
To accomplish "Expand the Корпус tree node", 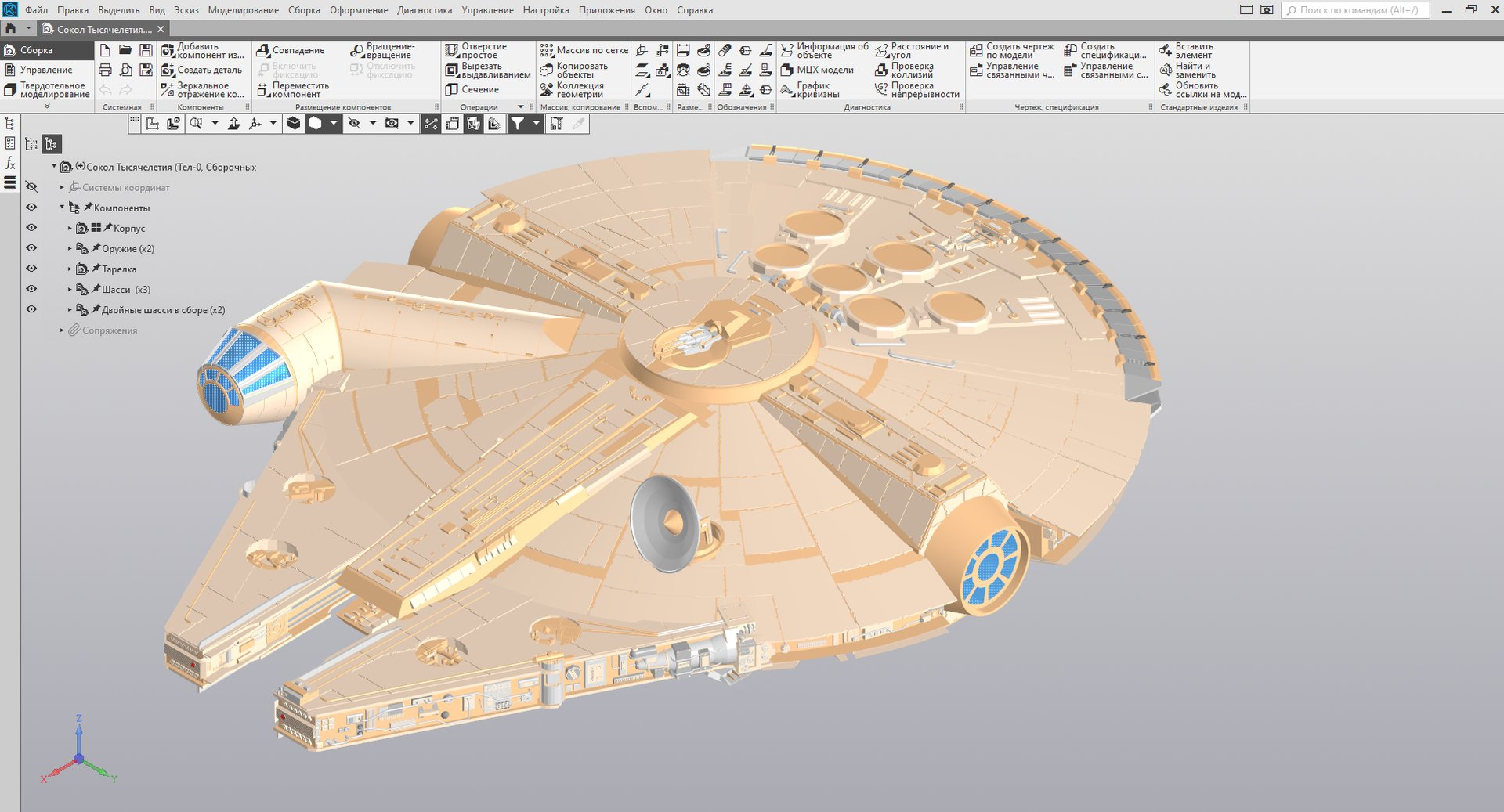I will click(69, 228).
